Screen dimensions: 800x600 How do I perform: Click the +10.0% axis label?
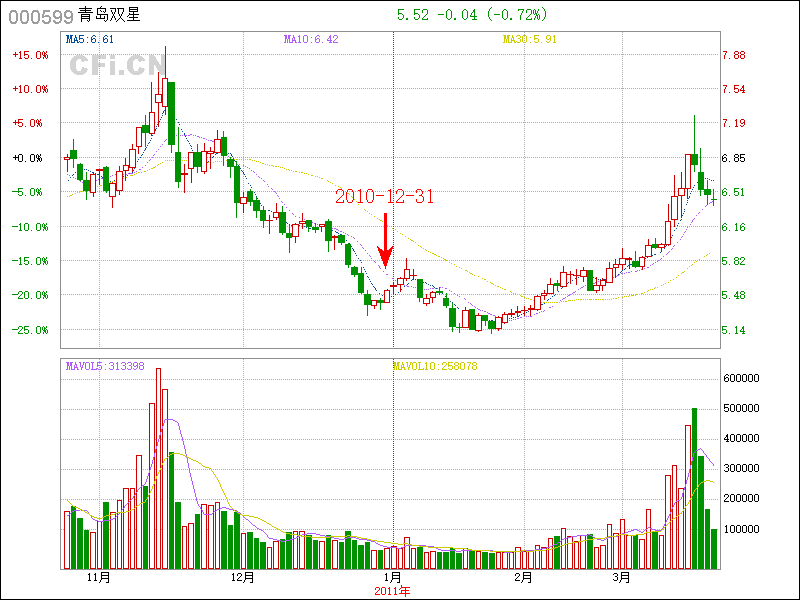pos(30,89)
